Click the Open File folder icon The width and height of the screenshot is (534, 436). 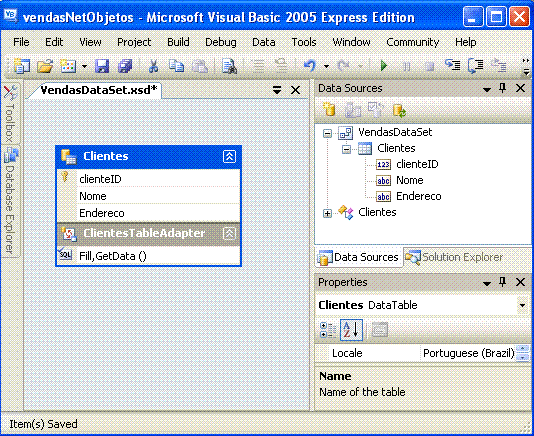[45, 66]
